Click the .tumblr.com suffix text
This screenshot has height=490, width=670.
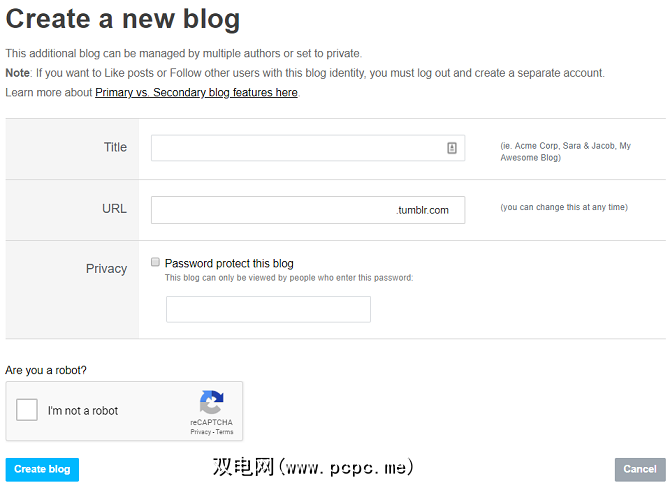pos(422,210)
